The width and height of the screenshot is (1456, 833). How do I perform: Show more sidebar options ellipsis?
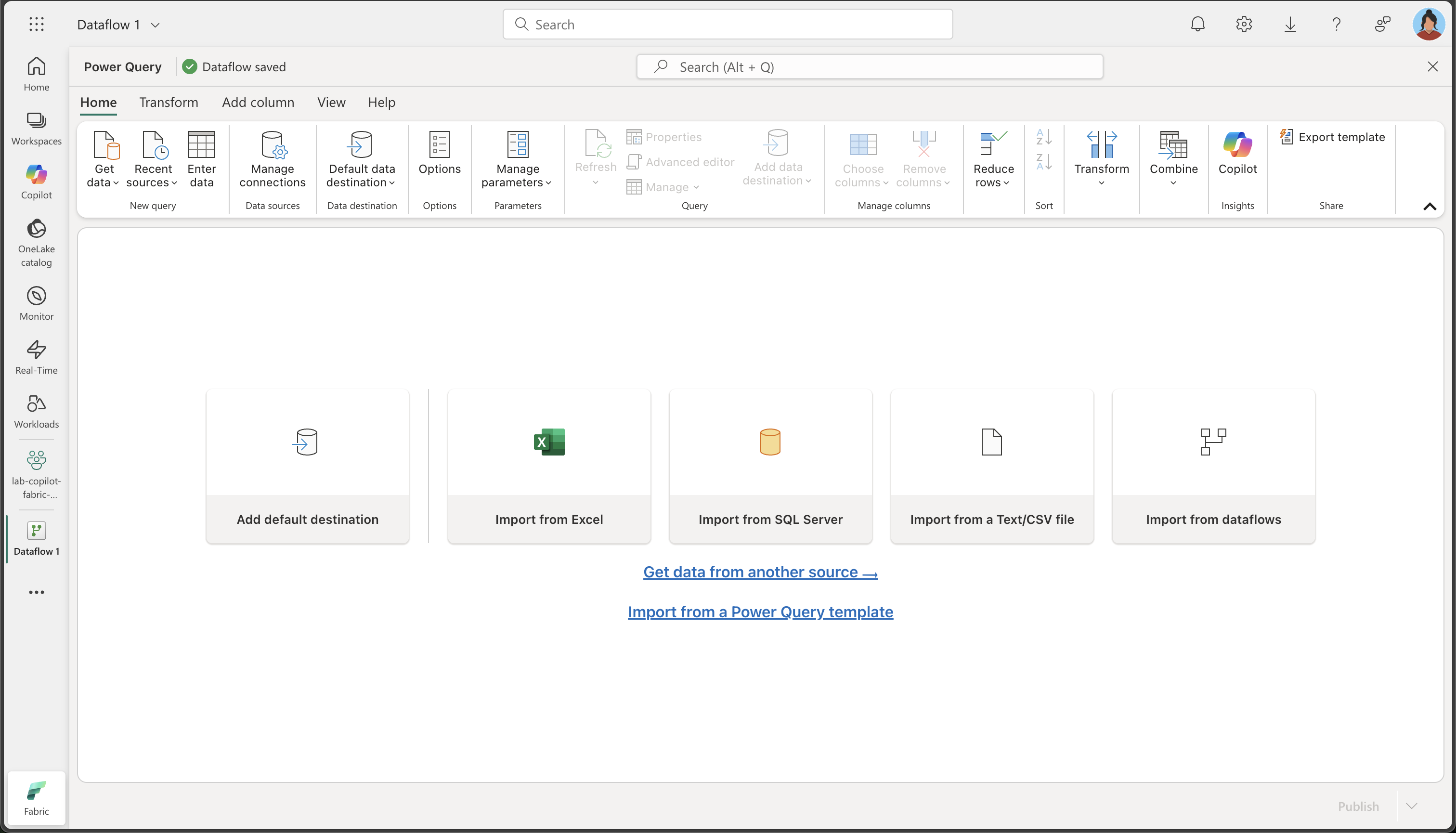point(36,592)
